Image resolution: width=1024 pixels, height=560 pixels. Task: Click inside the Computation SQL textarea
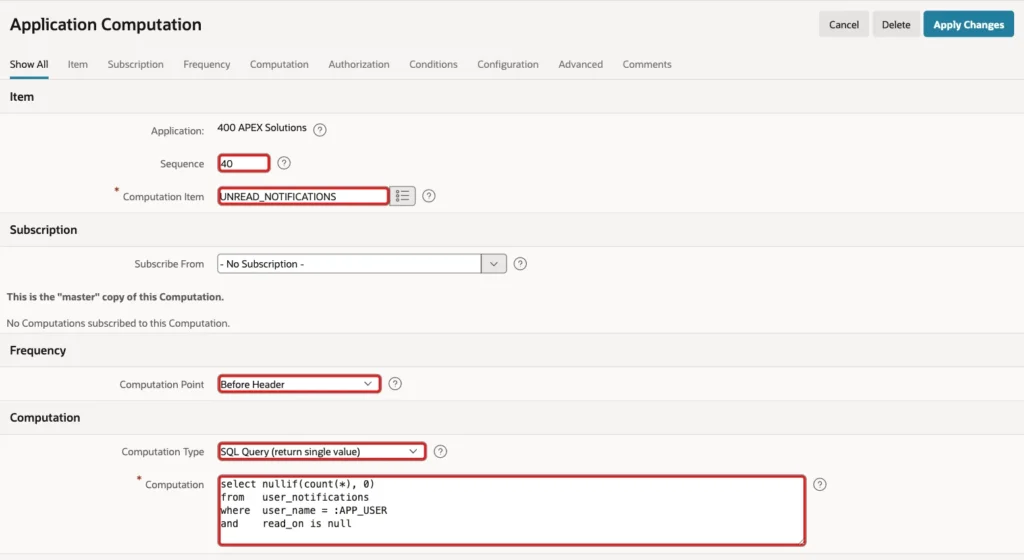pyautogui.click(x=511, y=510)
